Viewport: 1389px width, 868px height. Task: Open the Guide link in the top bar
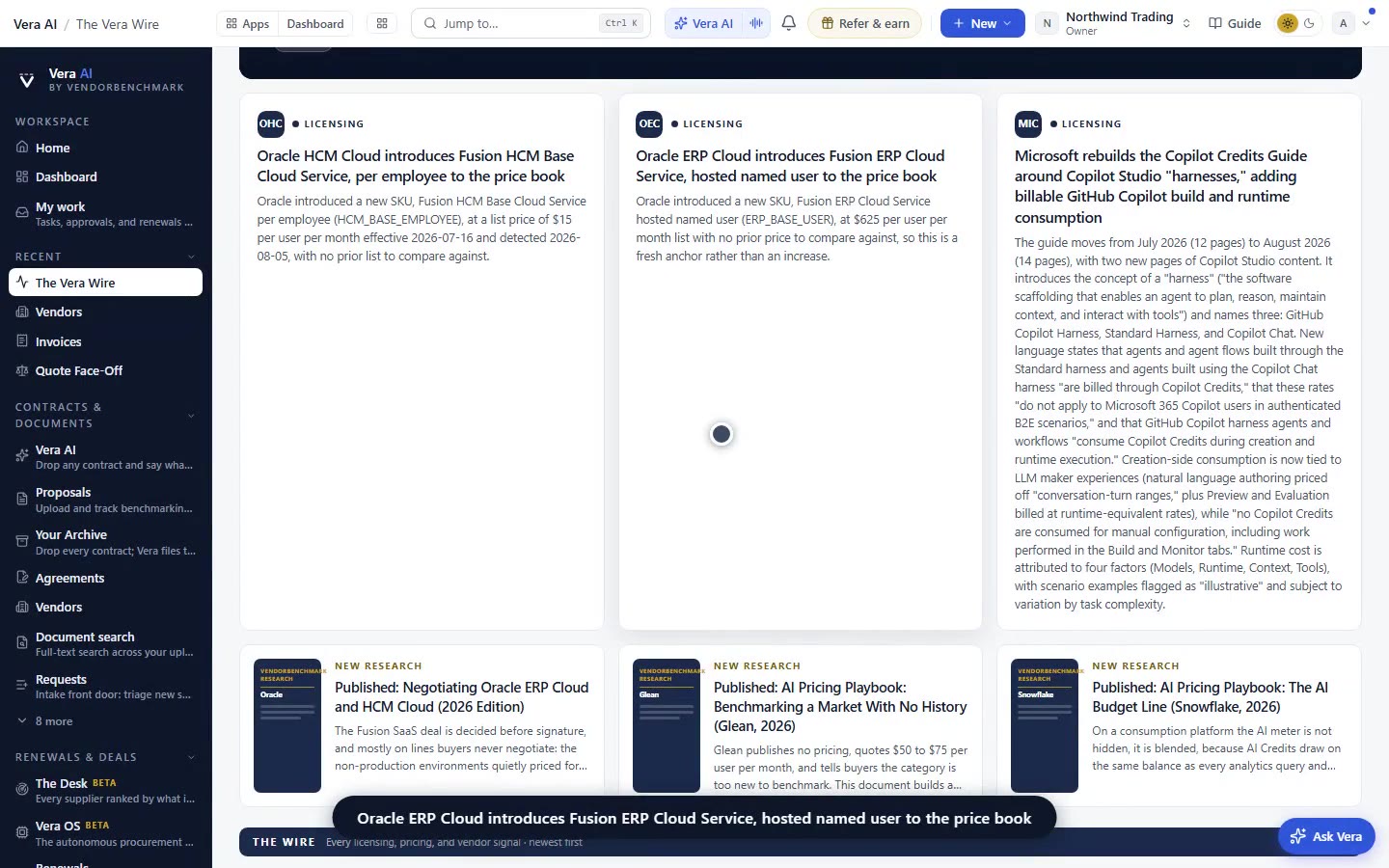(1235, 23)
